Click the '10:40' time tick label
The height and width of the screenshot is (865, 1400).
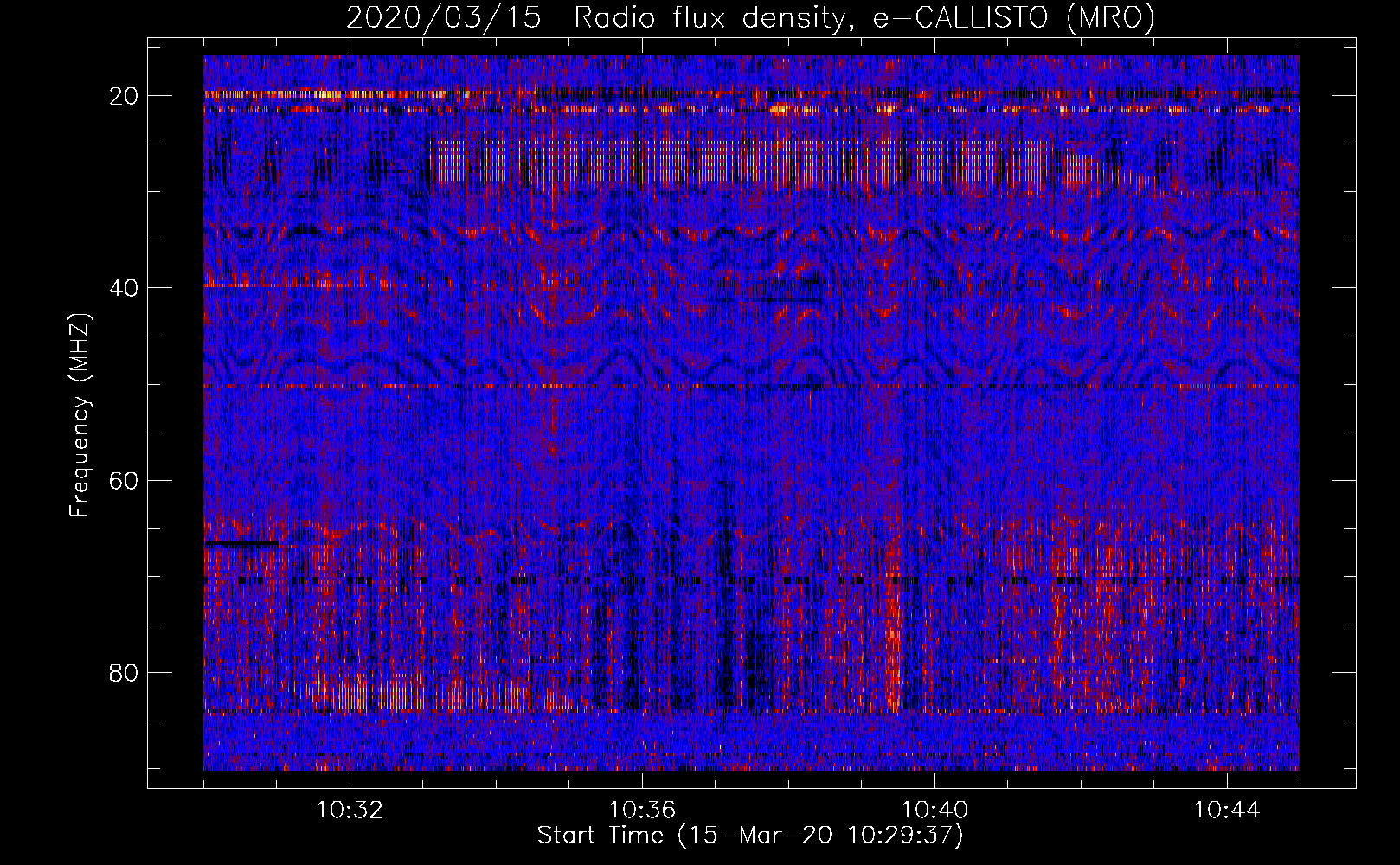934,811
